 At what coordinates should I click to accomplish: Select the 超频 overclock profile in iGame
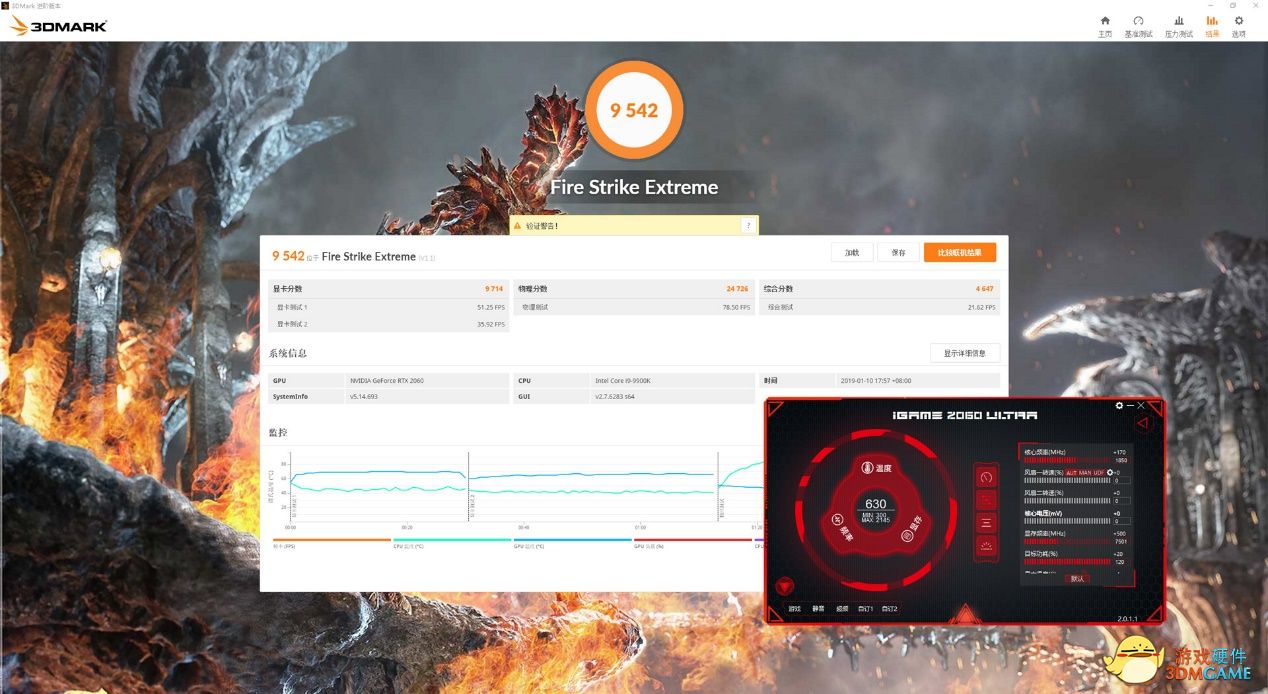[842, 608]
